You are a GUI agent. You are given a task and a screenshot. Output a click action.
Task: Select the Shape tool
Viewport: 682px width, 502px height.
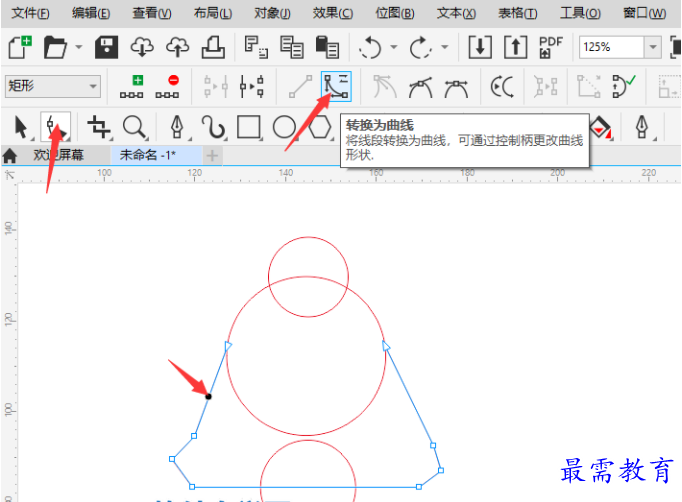click(x=56, y=127)
